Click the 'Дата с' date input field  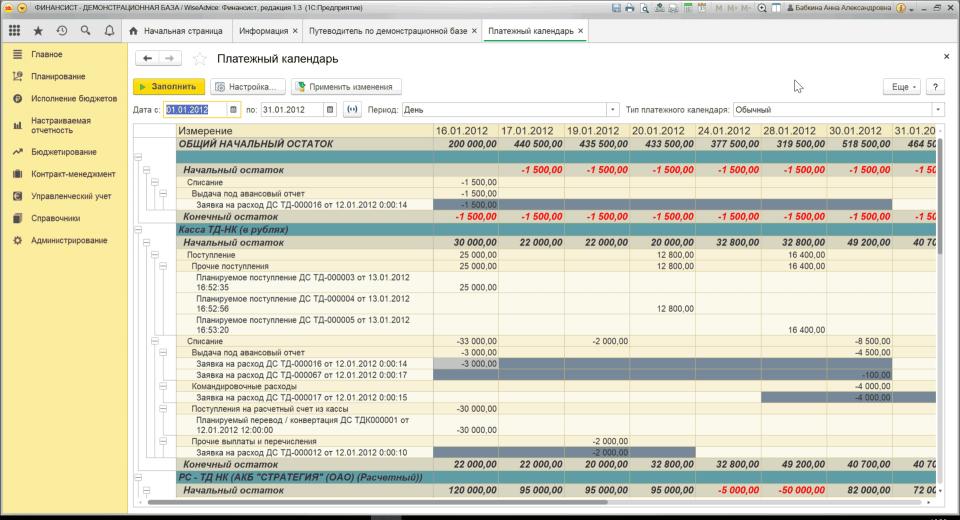point(196,110)
